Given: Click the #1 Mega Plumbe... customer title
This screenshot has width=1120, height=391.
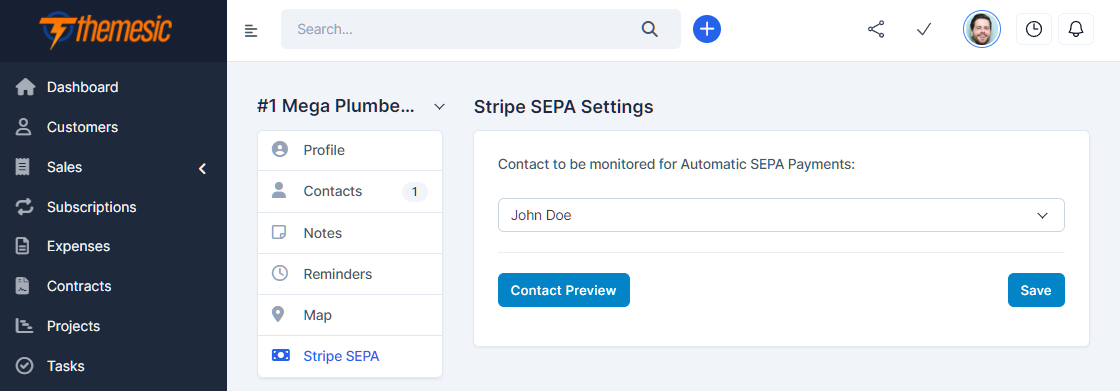Looking at the screenshot, I should [x=336, y=107].
